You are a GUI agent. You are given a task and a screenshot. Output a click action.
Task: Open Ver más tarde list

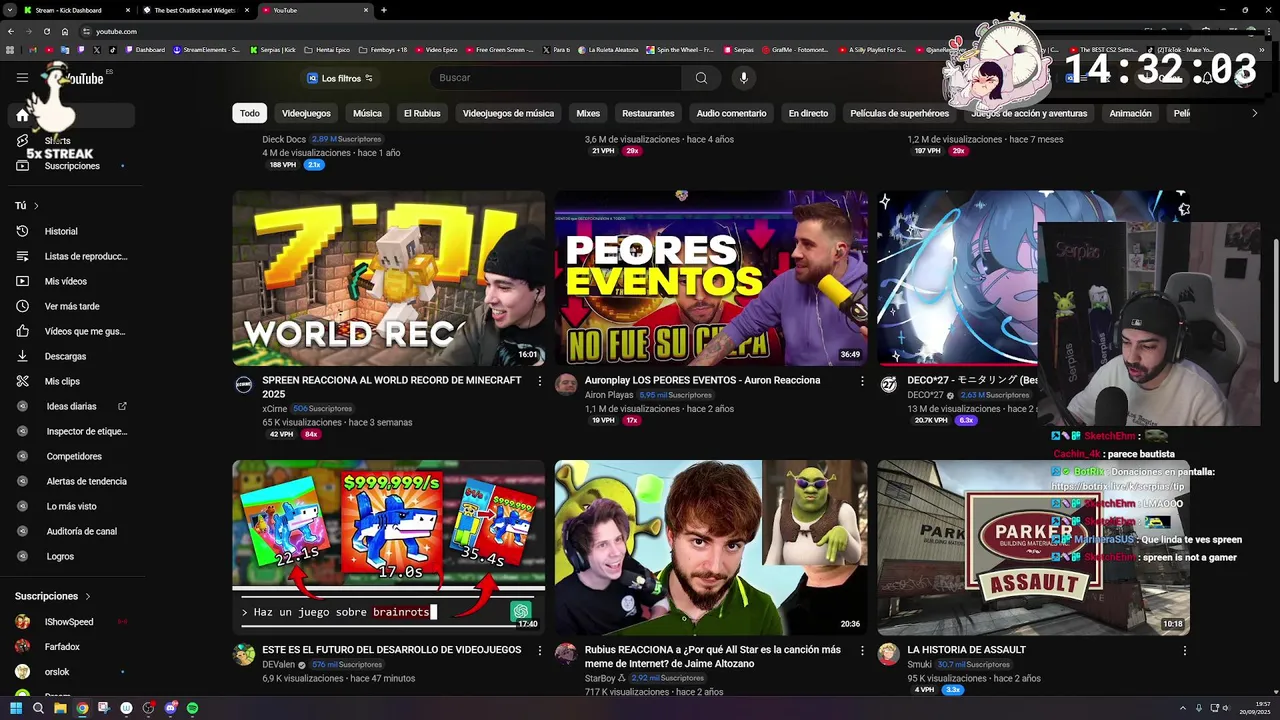click(72, 306)
